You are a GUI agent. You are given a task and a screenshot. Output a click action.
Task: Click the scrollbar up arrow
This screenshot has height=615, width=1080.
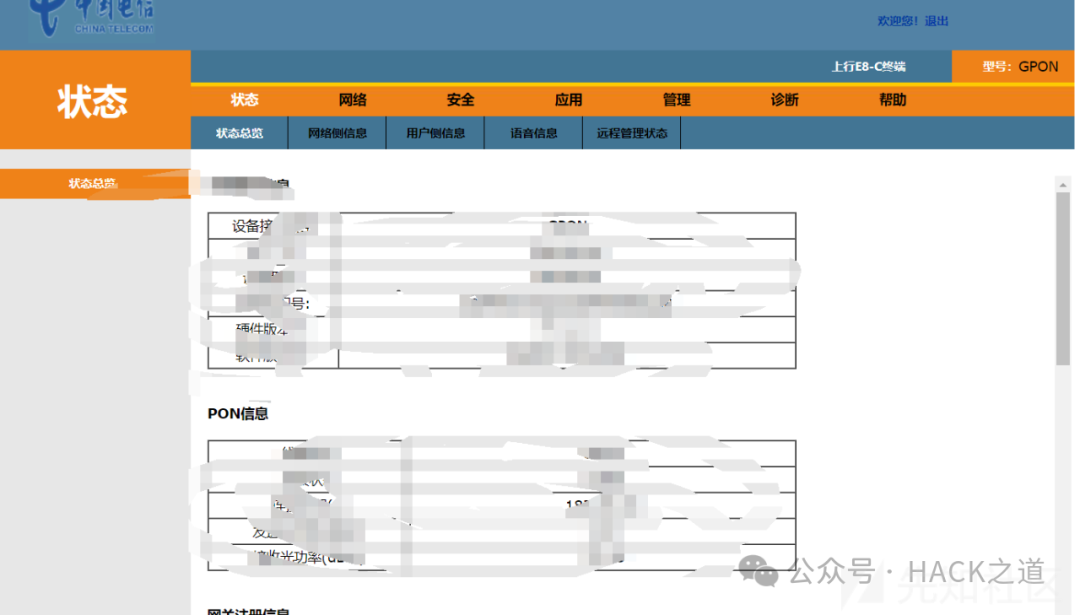(x=1063, y=183)
